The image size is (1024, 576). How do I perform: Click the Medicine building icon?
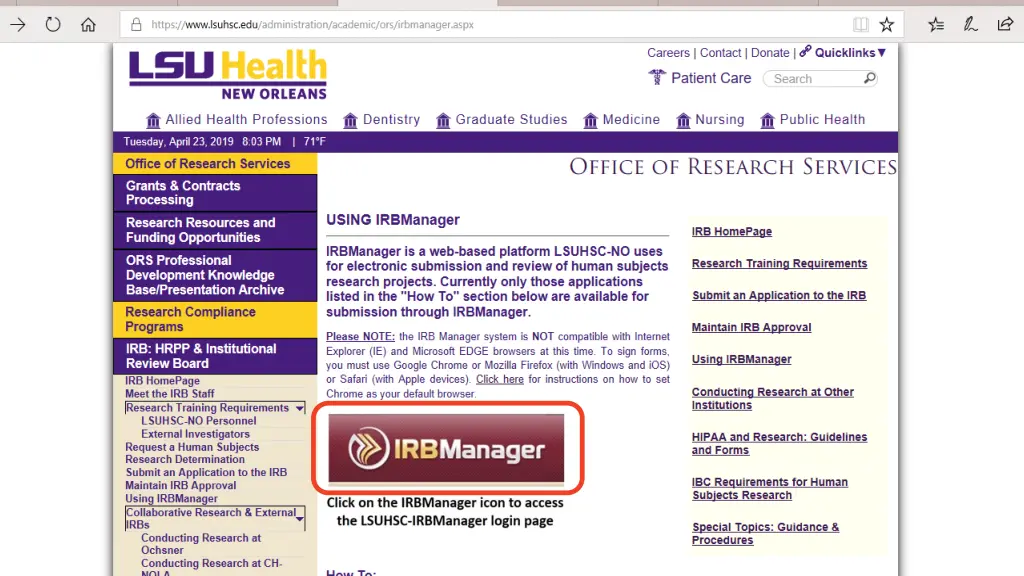(590, 120)
